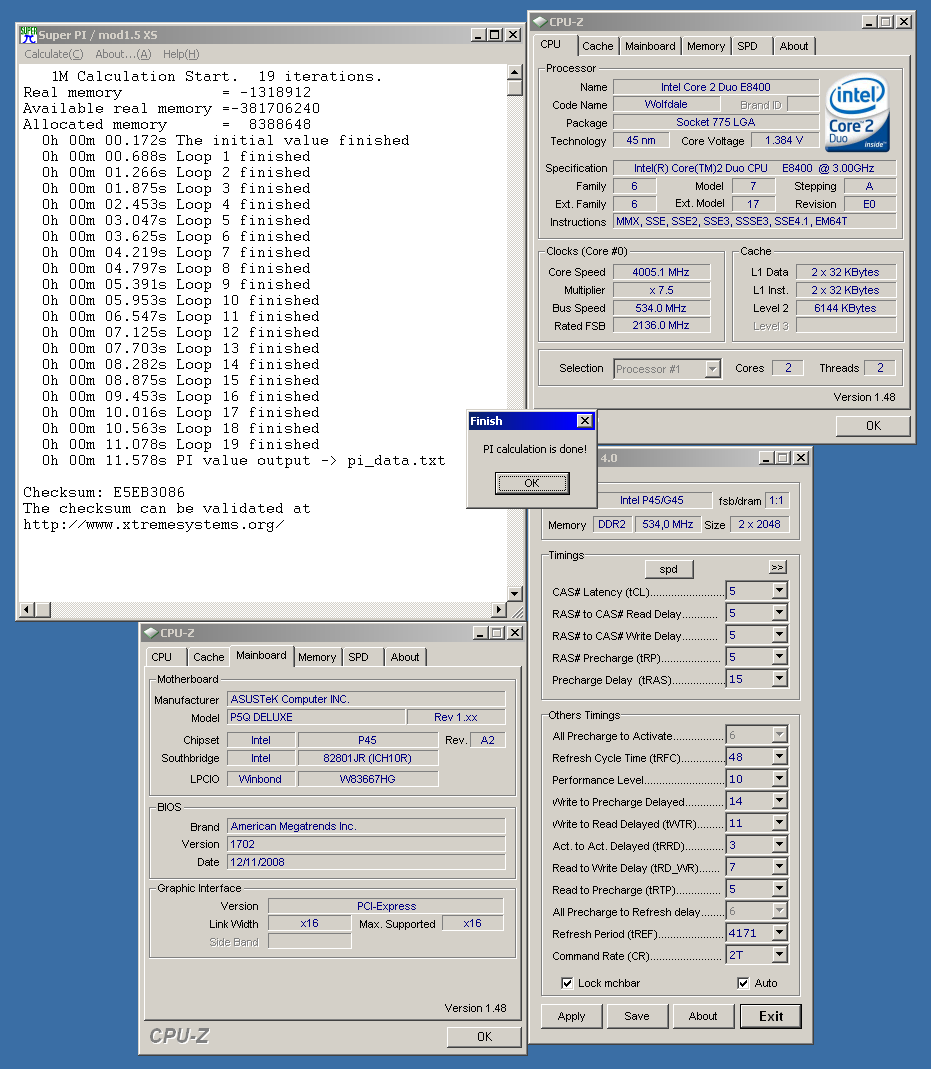The height and width of the screenshot is (1069, 931).
Task: Toggle the Auto checkbox
Action: 743,982
